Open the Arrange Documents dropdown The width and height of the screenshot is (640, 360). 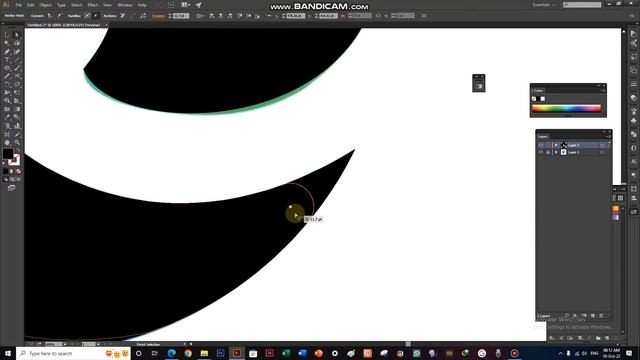point(186,5)
